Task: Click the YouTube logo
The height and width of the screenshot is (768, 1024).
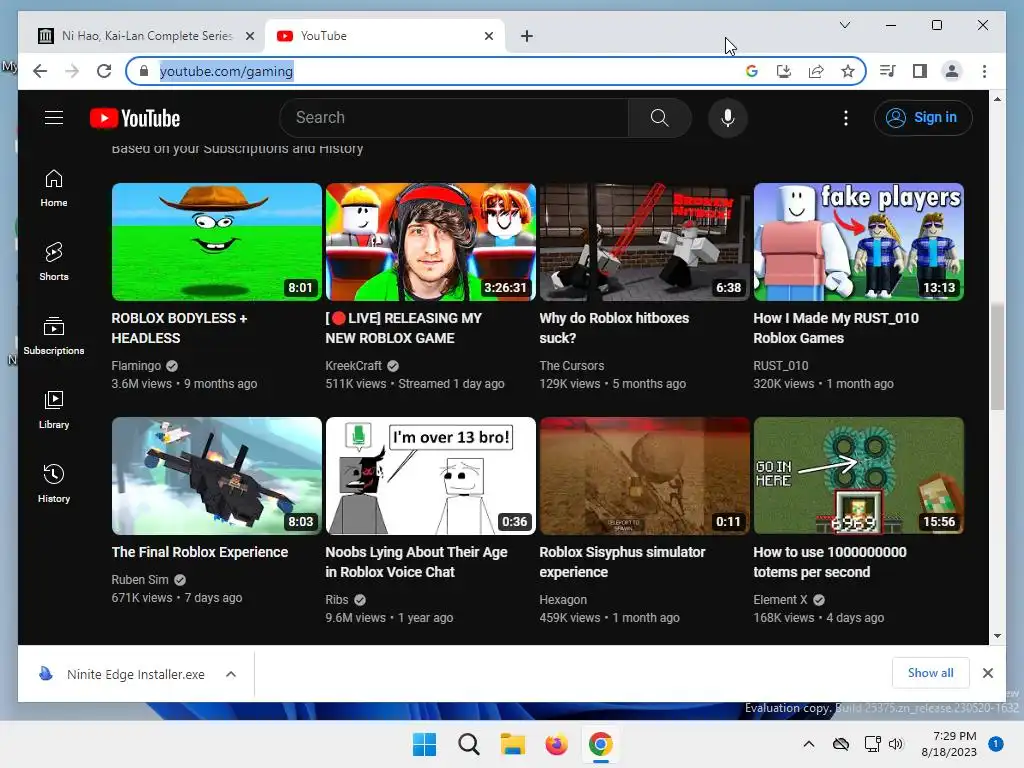Action: tap(135, 118)
